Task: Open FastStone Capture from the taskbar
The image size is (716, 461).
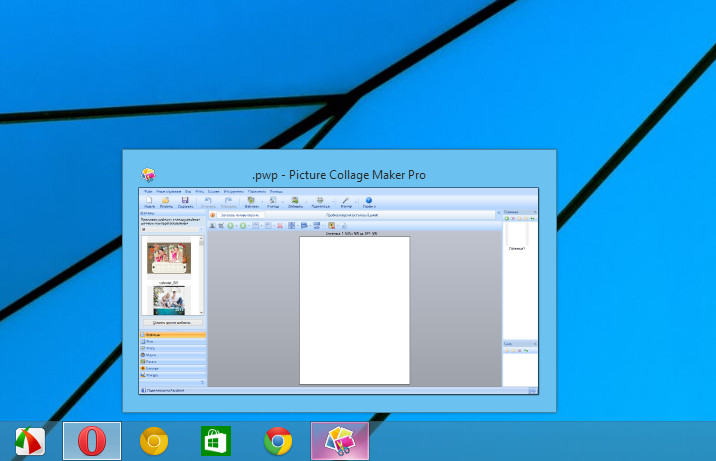Action: (x=30, y=441)
